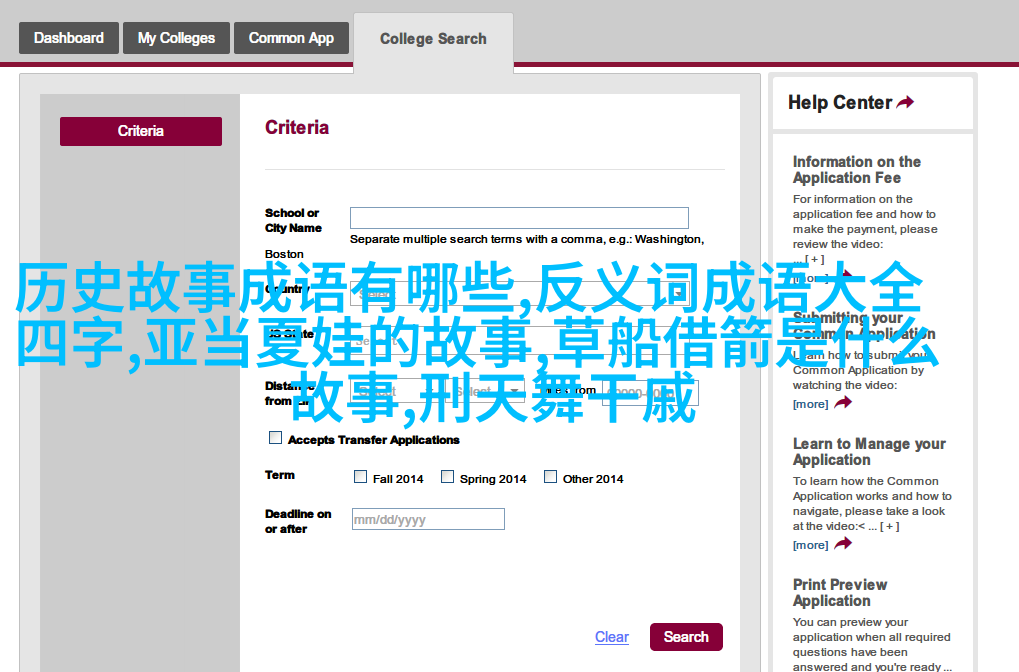This screenshot has height=672, width=1019.
Task: Click the Clear link
Action: pyautogui.click(x=611, y=637)
